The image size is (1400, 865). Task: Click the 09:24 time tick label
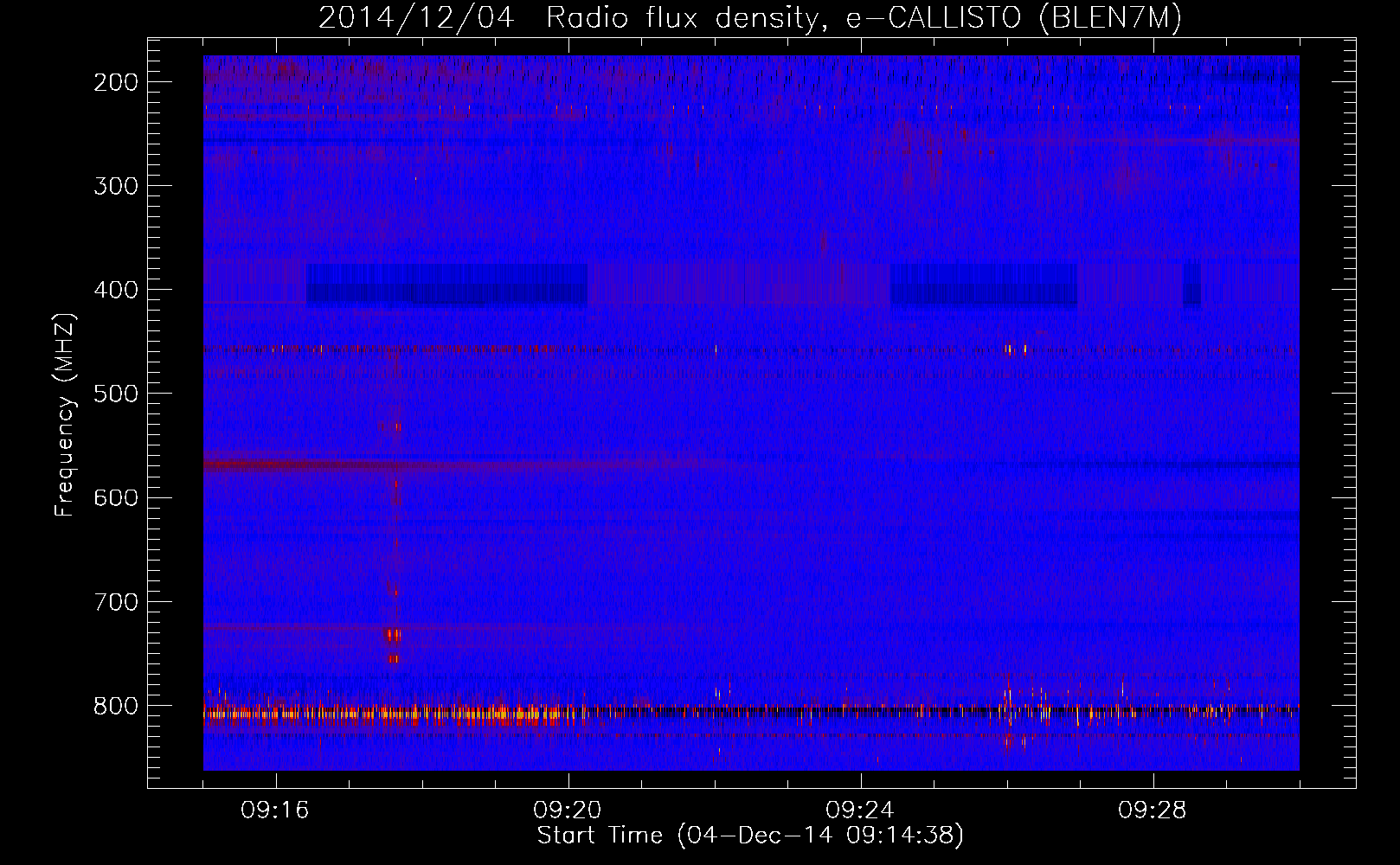(x=860, y=811)
